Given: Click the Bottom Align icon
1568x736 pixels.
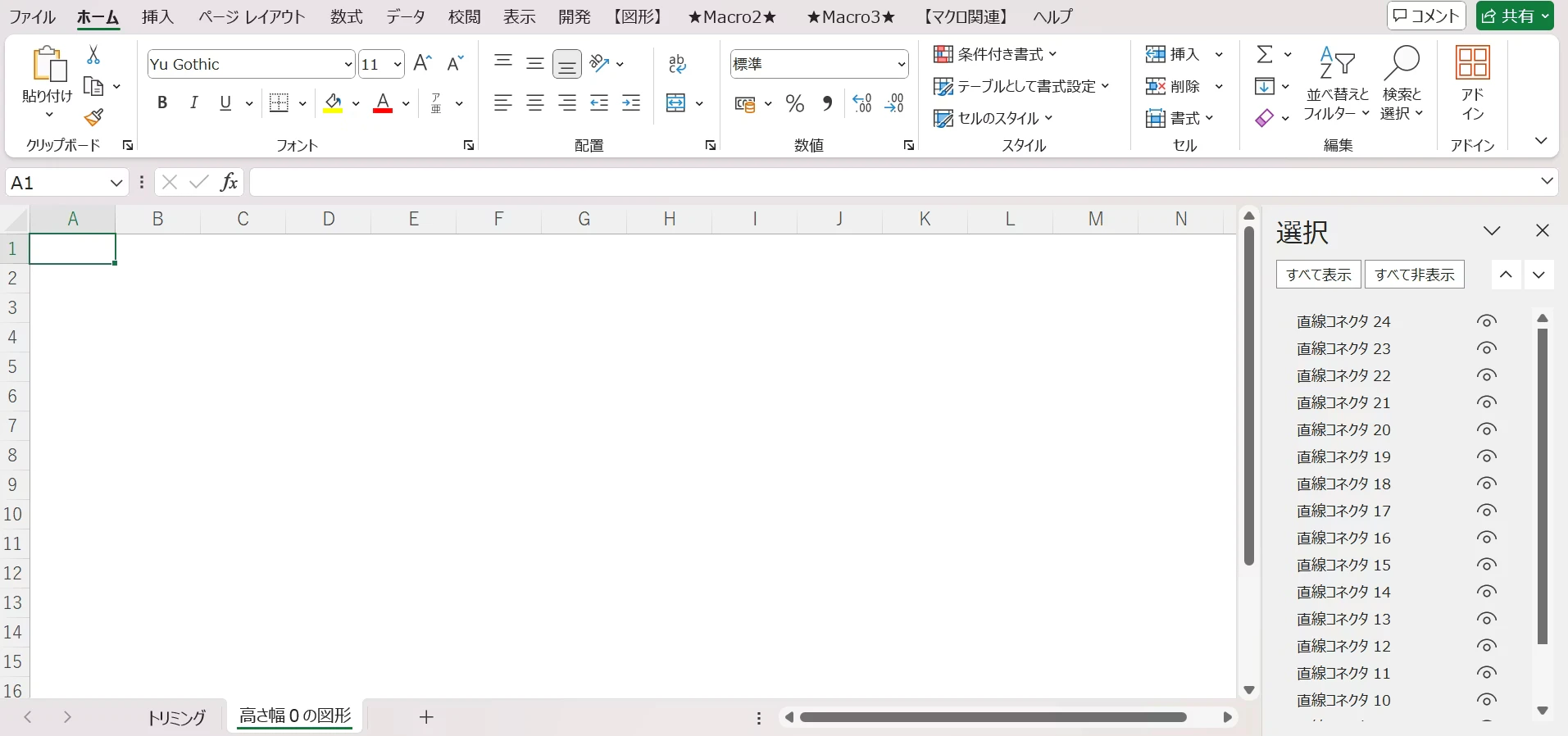Looking at the screenshot, I should click(567, 64).
